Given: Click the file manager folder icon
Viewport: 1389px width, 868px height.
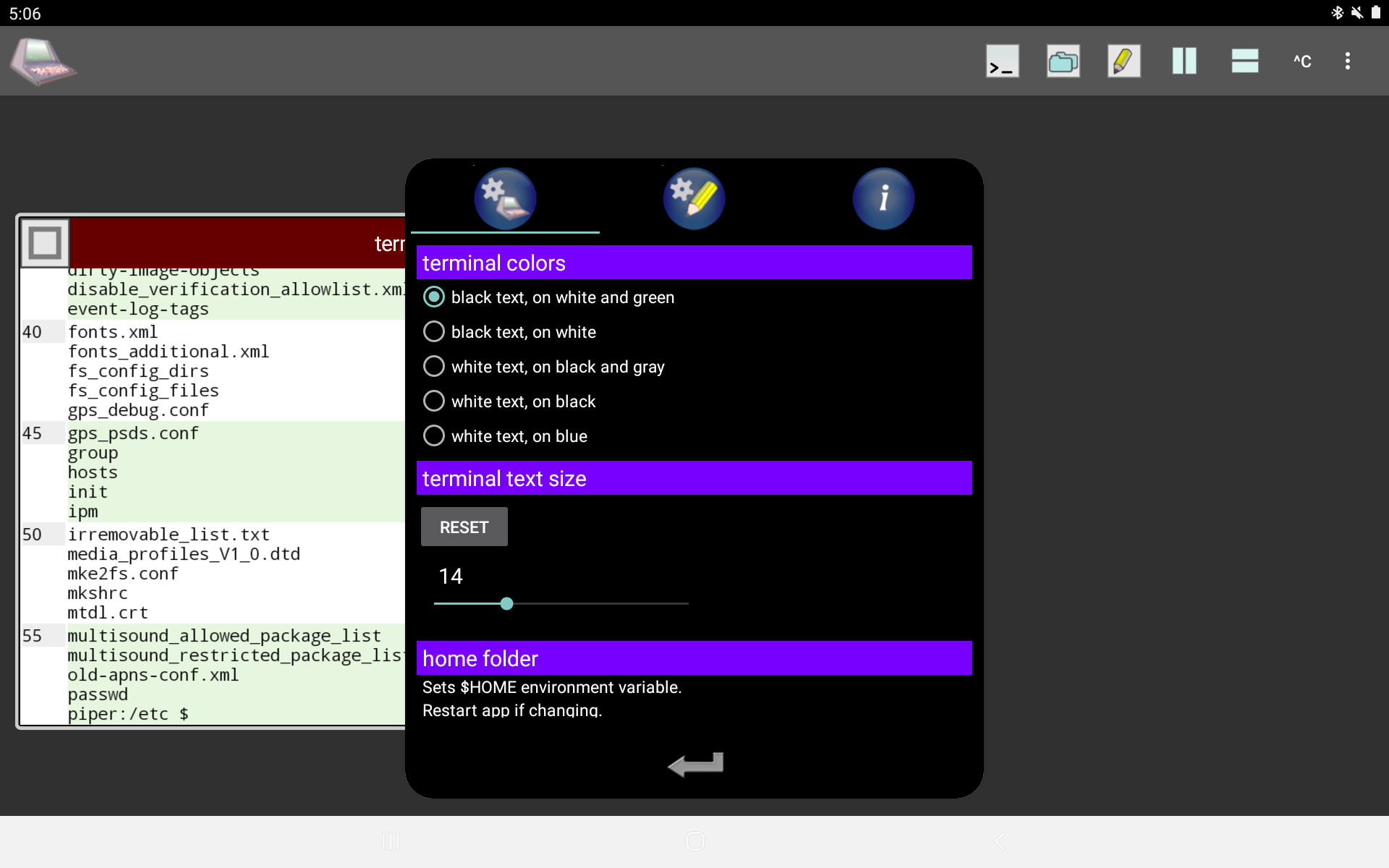Looking at the screenshot, I should click(x=1063, y=61).
